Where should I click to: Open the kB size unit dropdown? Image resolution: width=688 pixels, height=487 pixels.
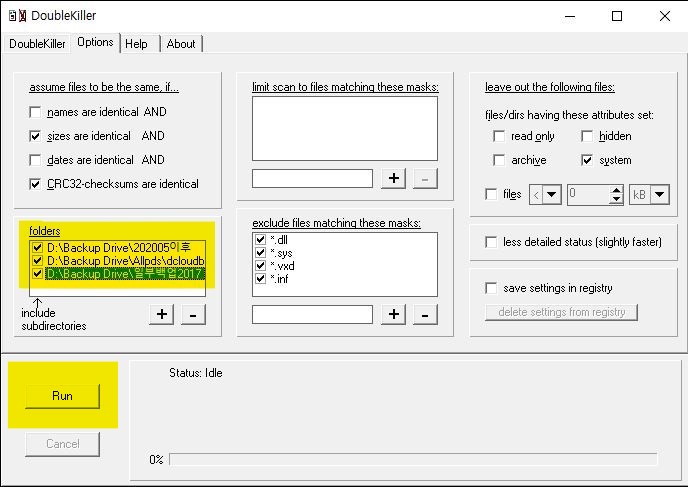click(659, 194)
